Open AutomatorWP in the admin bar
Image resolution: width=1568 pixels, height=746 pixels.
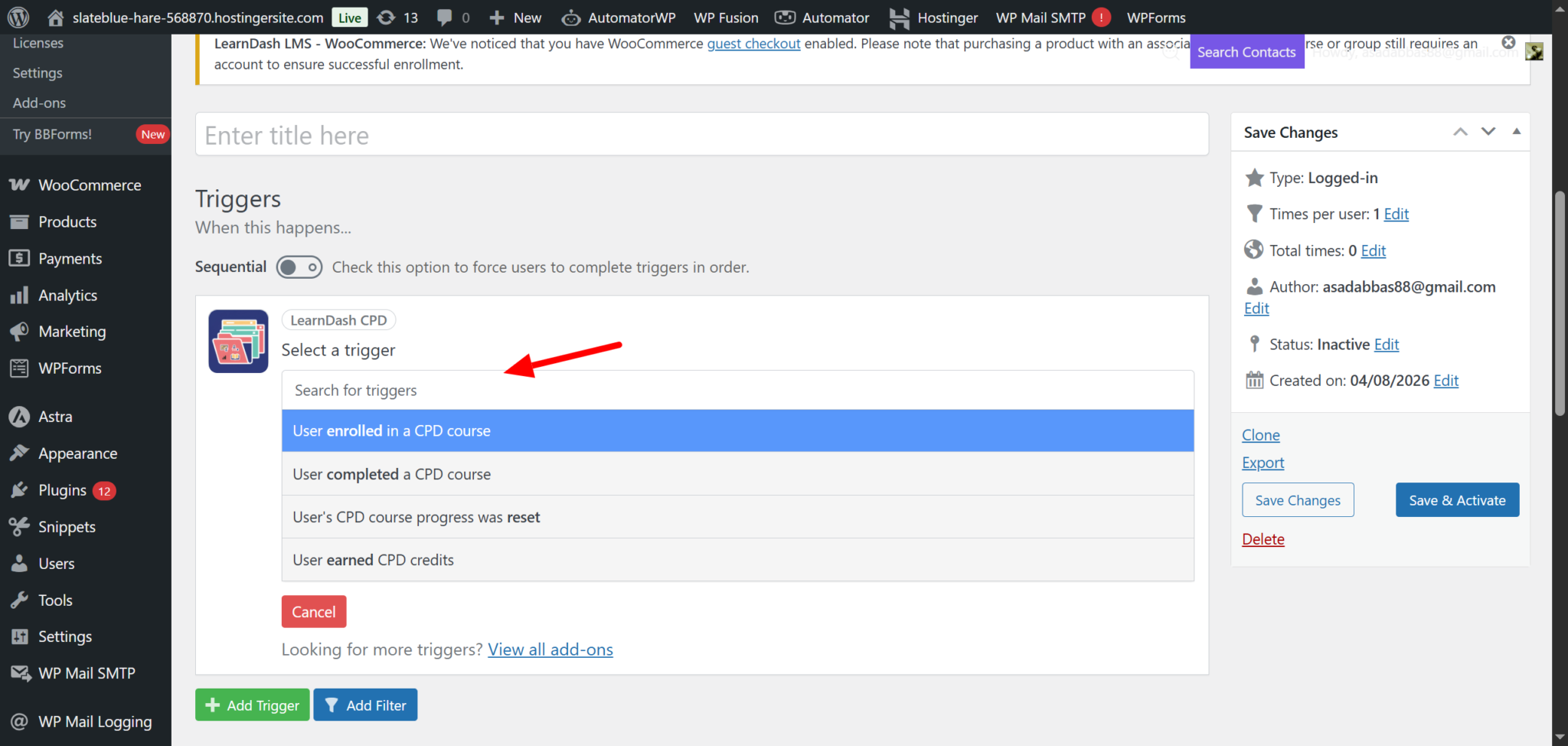click(x=619, y=17)
